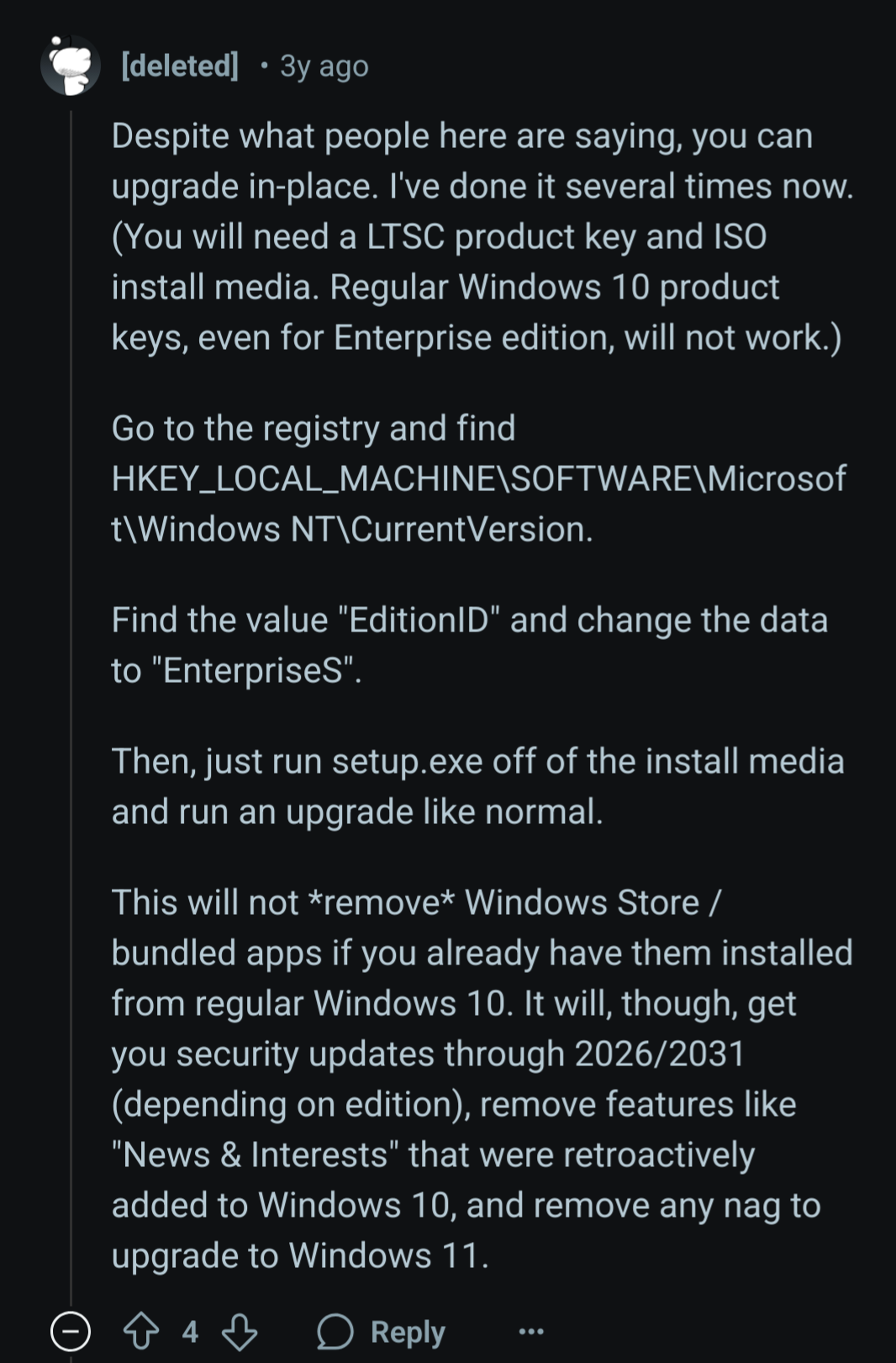
Task: Tap the line mentioning Windows Store removal
Action: click(x=416, y=902)
